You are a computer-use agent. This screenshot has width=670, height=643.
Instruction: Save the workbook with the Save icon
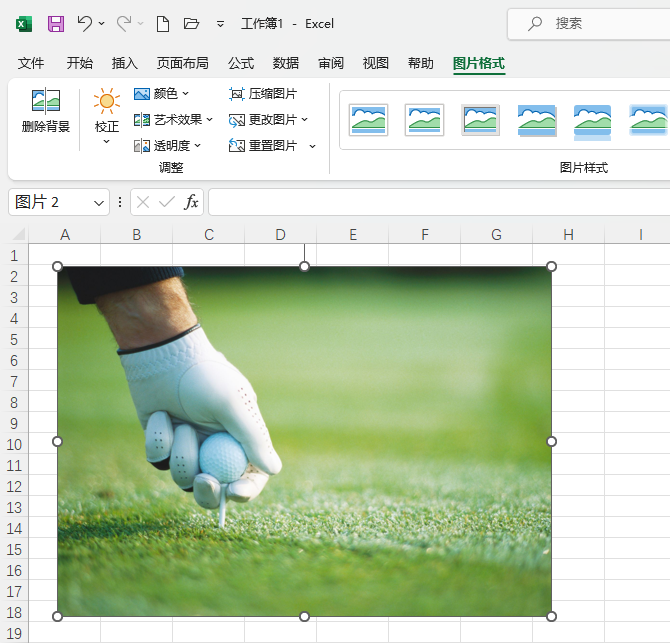click(x=56, y=23)
